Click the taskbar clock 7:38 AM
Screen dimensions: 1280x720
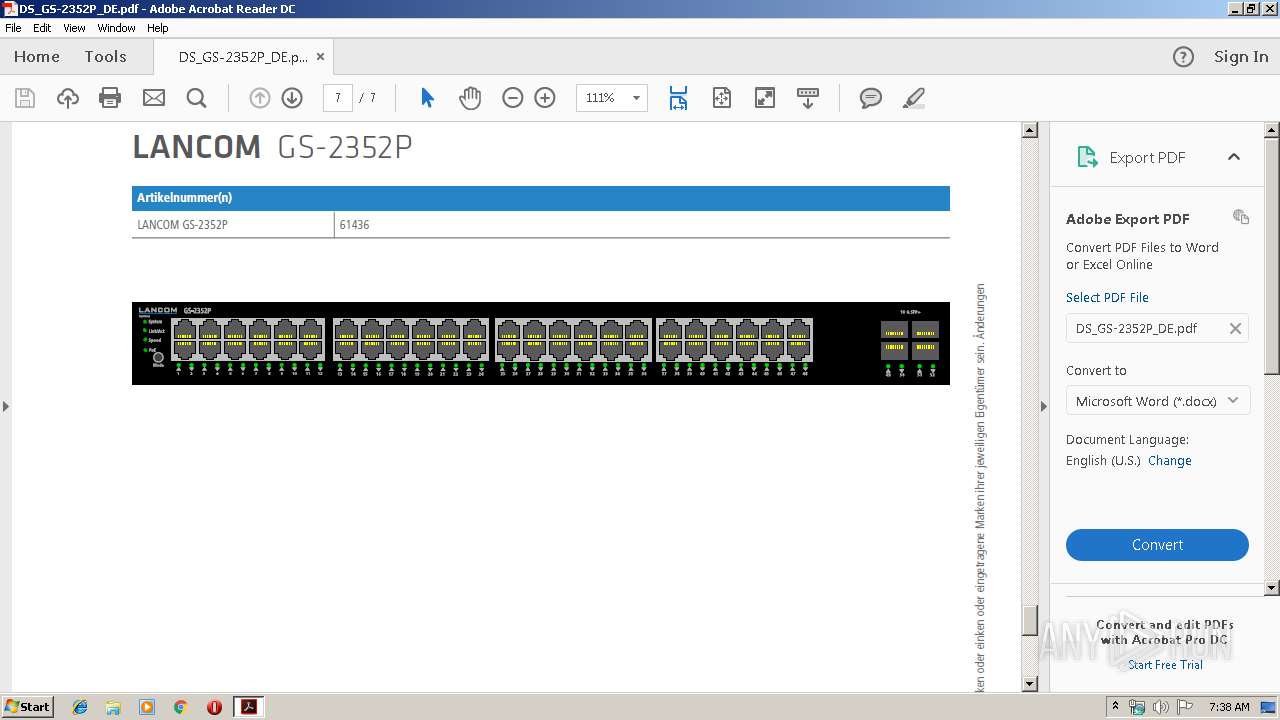point(1229,707)
